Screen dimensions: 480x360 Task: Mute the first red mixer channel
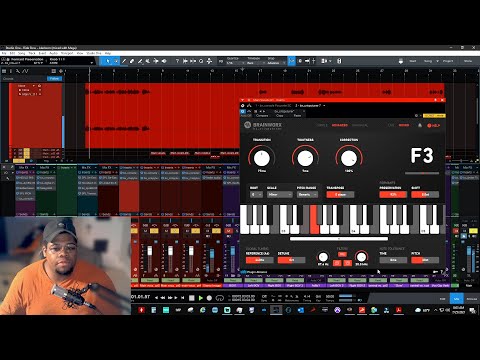pos(145,231)
